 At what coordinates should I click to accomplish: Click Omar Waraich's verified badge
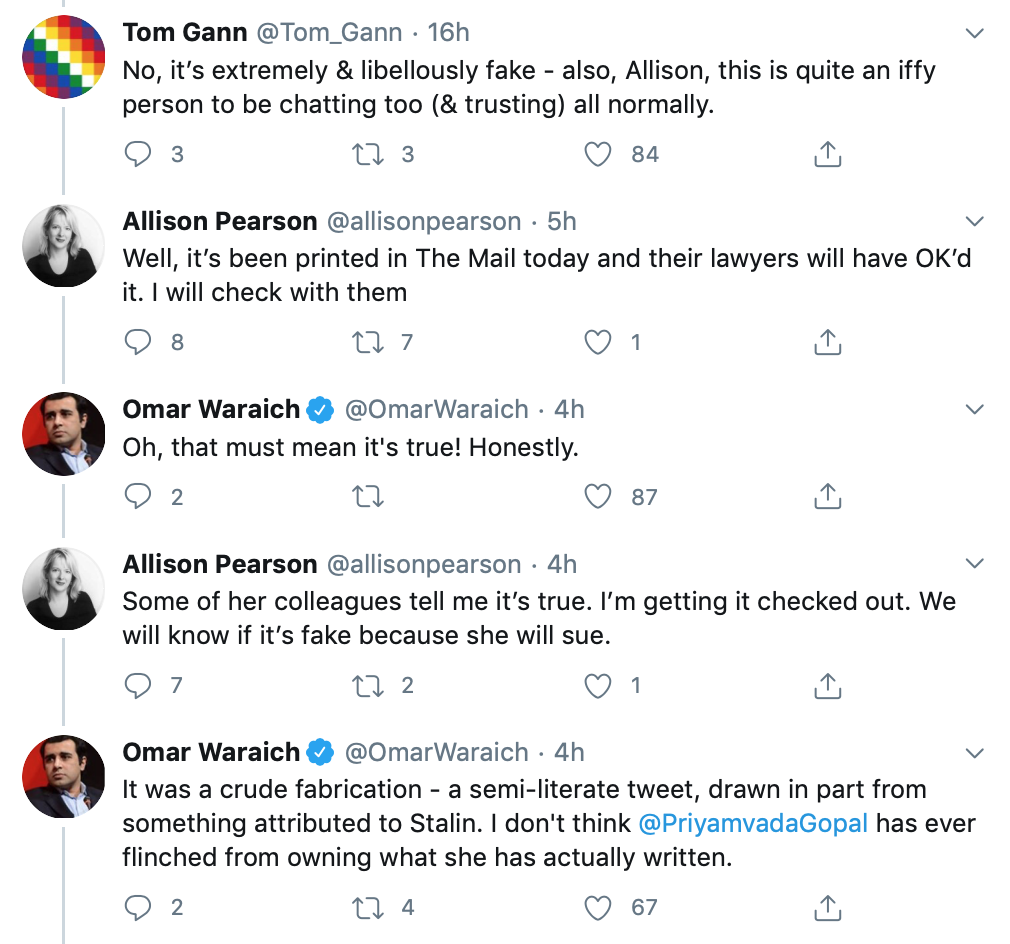click(x=318, y=408)
